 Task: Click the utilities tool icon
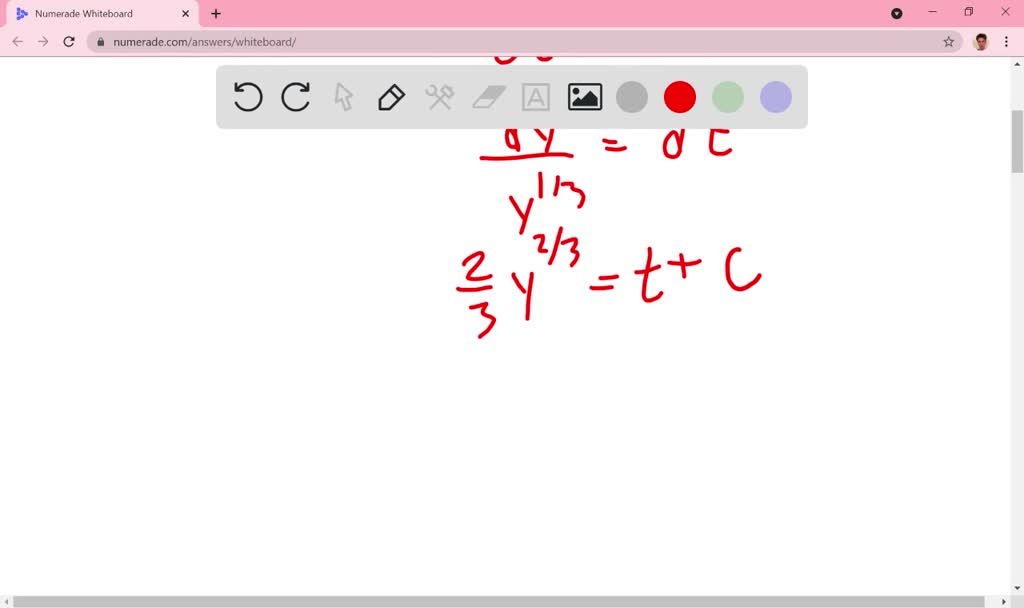pyautogui.click(x=439, y=97)
